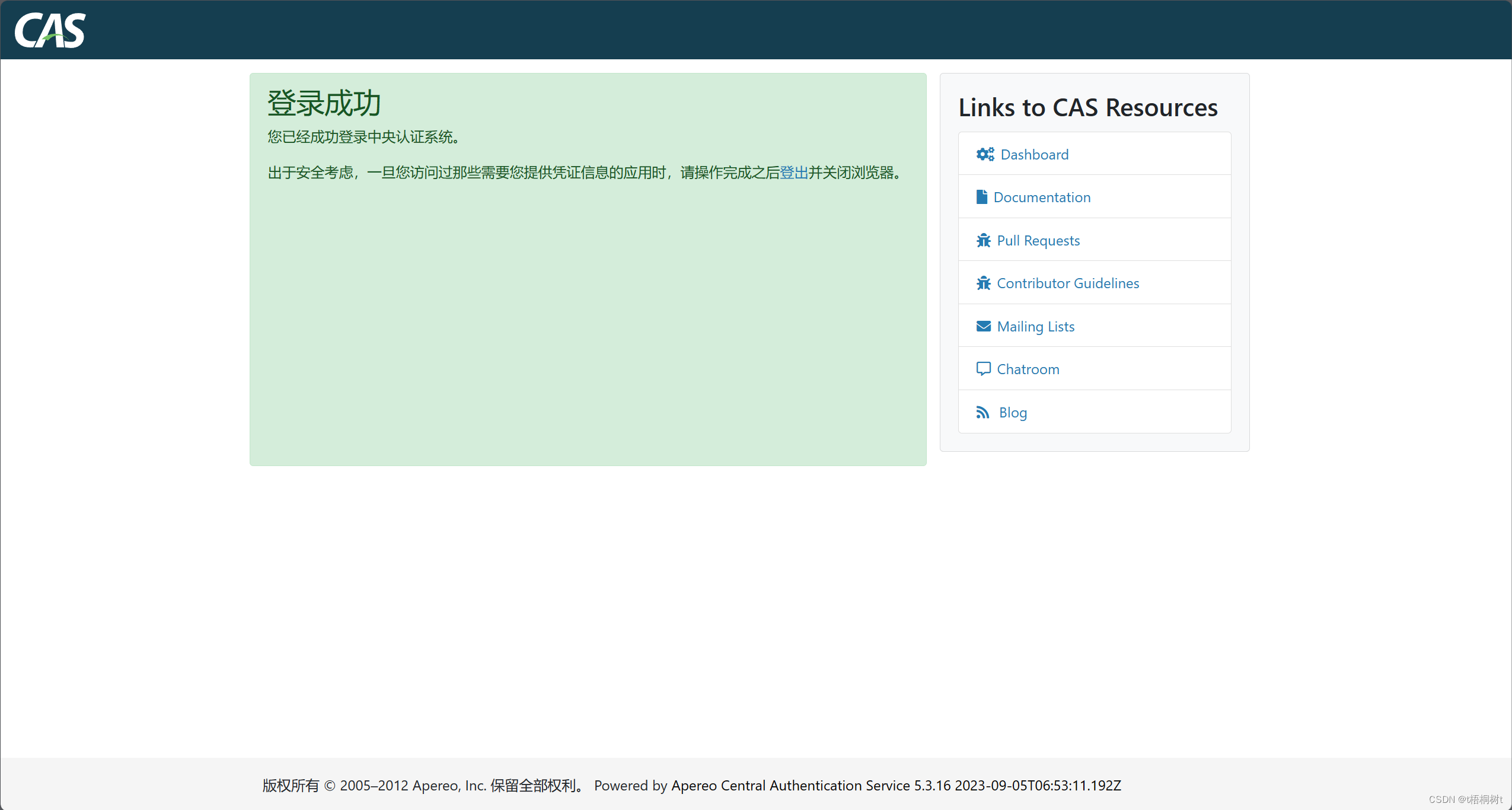
Task: Click the Blog RSS feed icon
Action: pyautogui.click(x=983, y=412)
